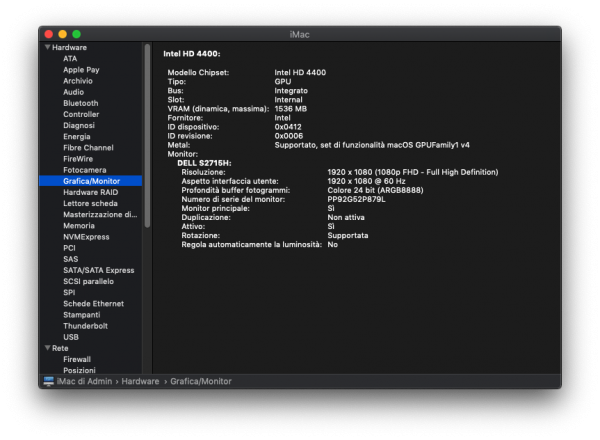Collapse the Hardware section triangle
600x440 pixels.
pyautogui.click(x=46, y=47)
